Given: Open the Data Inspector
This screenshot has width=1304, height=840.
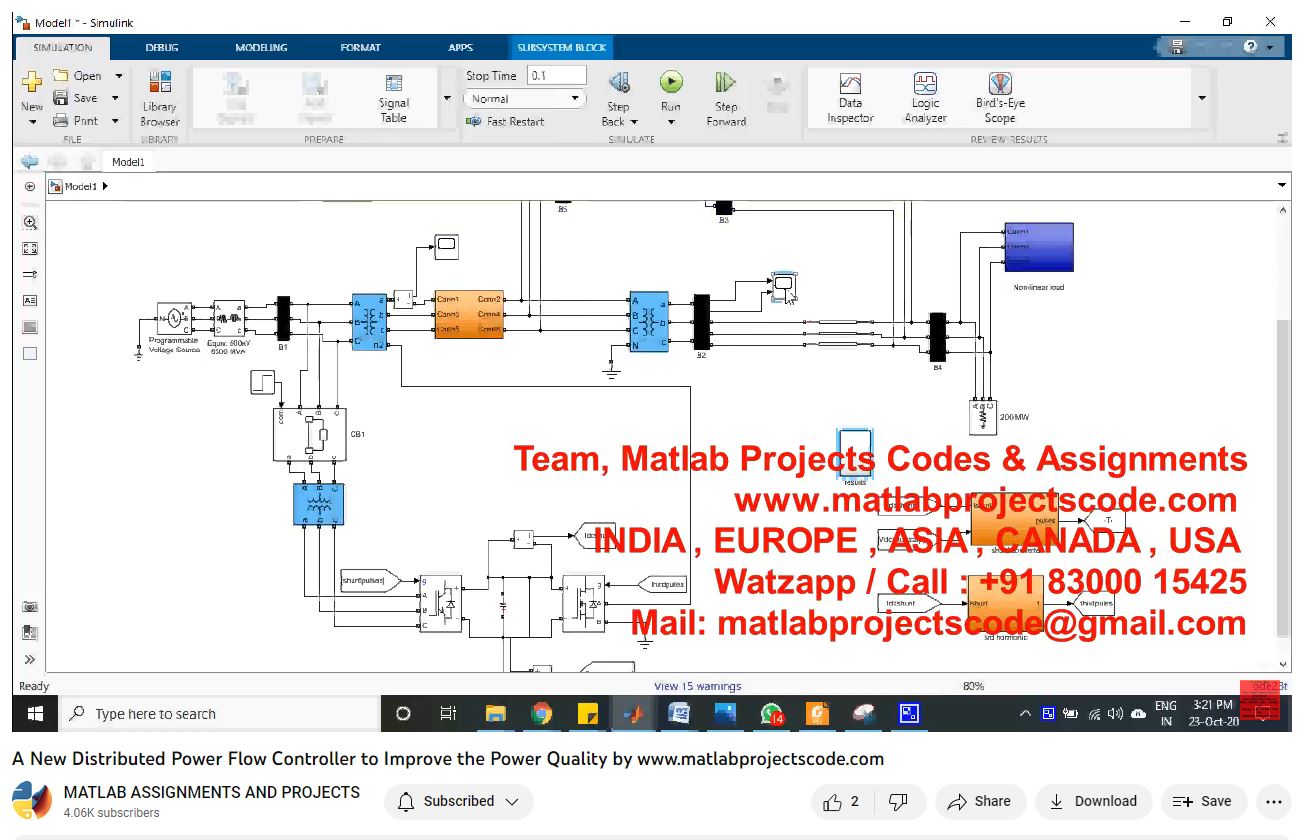Looking at the screenshot, I should point(850,98).
